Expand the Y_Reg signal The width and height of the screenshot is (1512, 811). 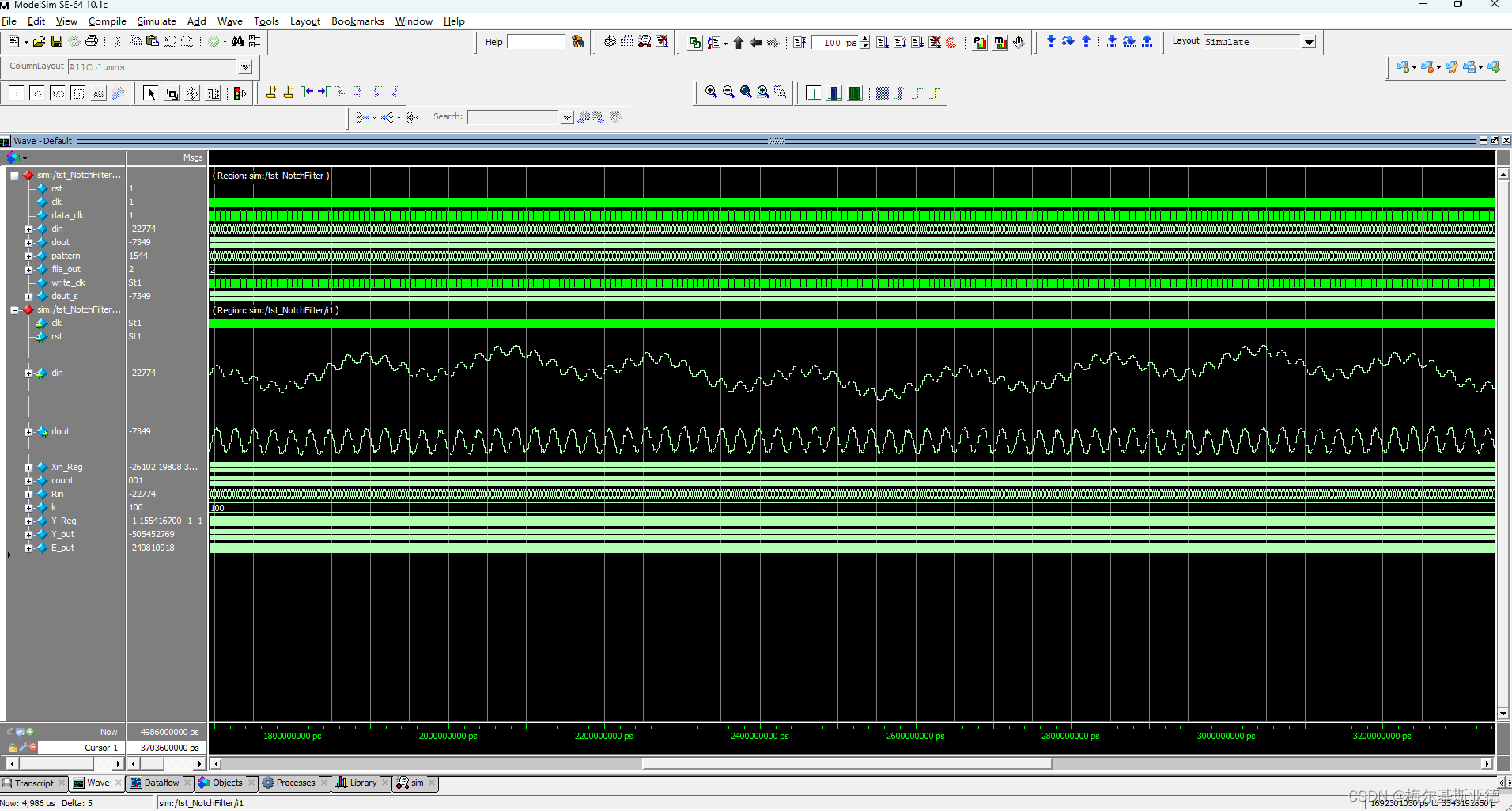coord(28,521)
